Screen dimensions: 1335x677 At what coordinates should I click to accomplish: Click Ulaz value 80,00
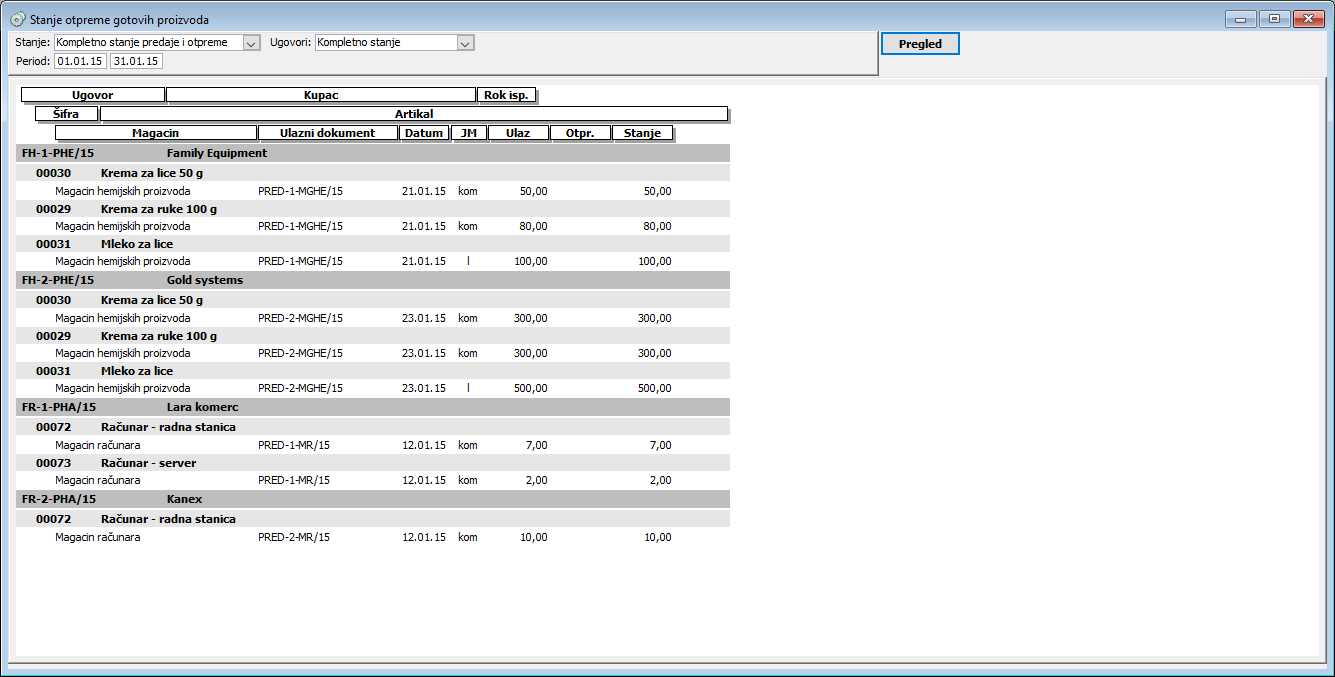tap(534, 226)
